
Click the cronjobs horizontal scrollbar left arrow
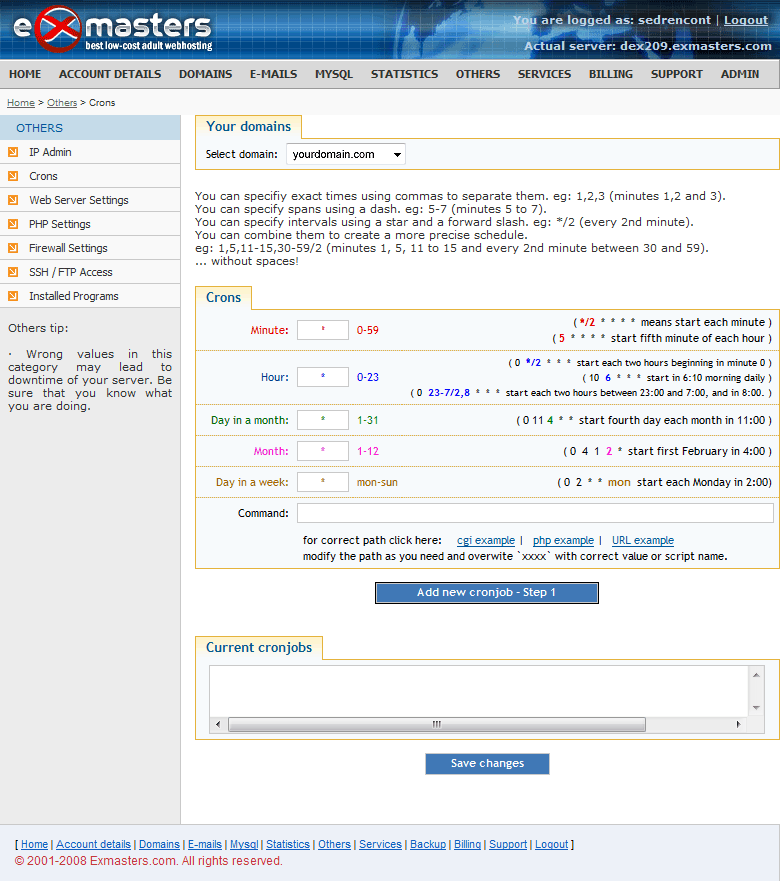point(218,724)
